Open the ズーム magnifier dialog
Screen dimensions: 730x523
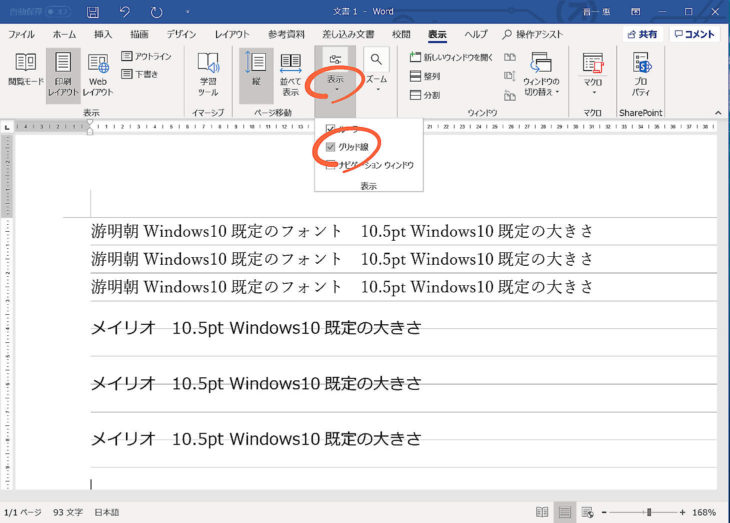[376, 71]
